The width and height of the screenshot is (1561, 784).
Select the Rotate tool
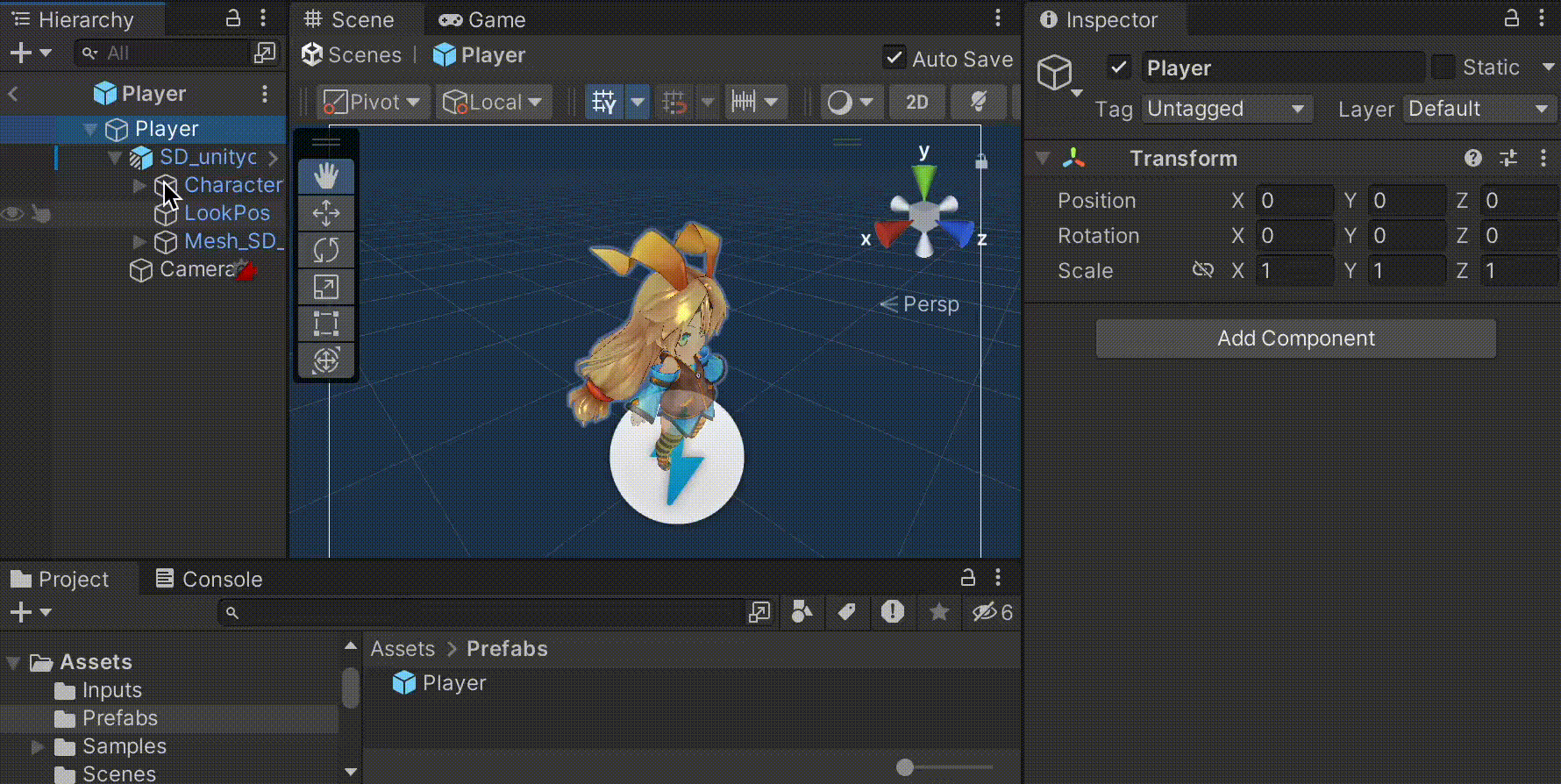click(326, 250)
